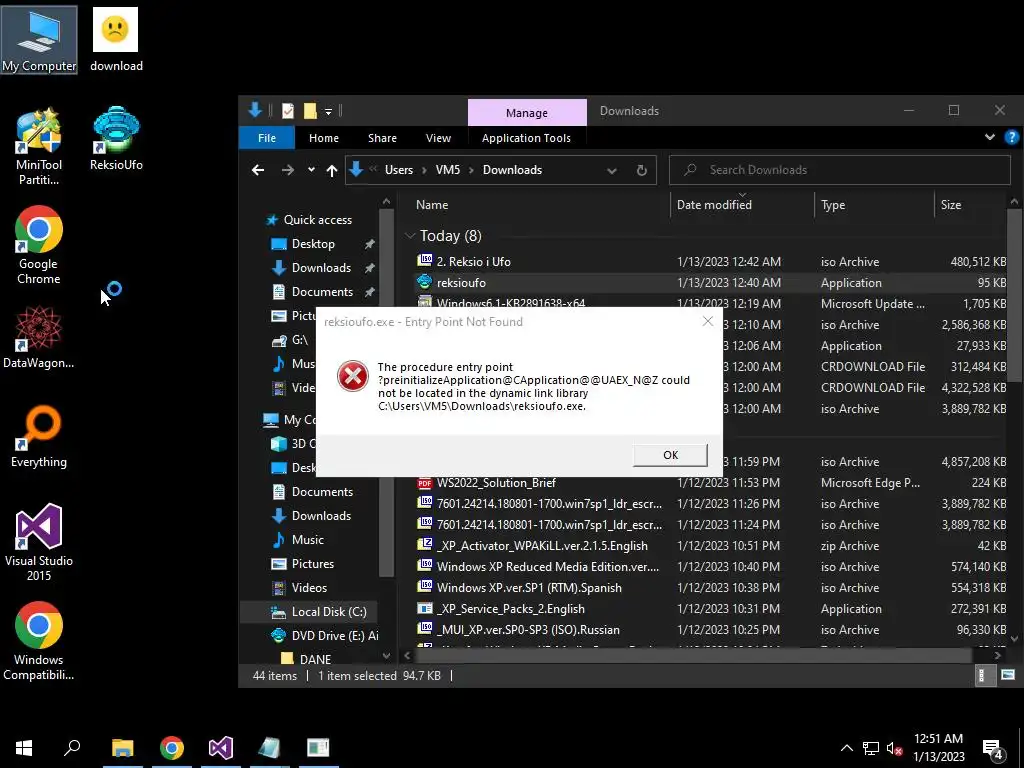This screenshot has width=1024, height=768.
Task: Open taskbar search magnifier
Action: click(72, 748)
